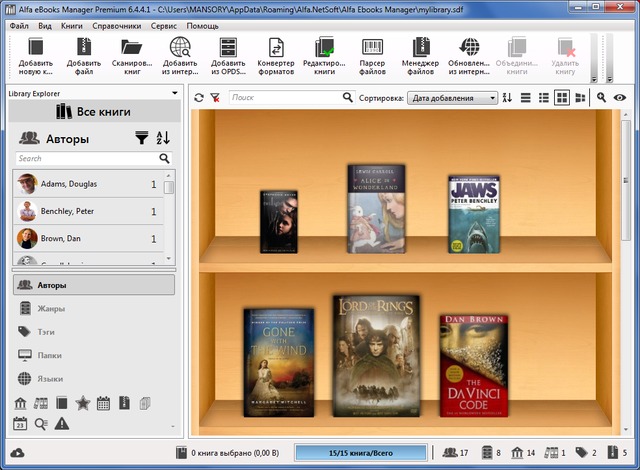640x470 pixels.
Task: Toggle the eye preview panel icon
Action: click(620, 98)
